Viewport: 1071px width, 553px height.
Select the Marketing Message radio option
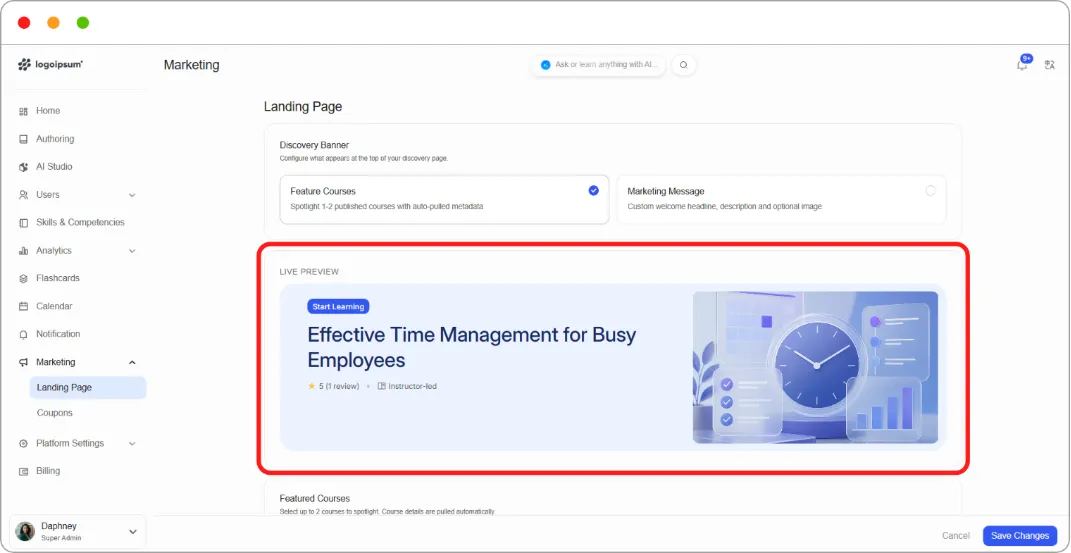(930, 191)
